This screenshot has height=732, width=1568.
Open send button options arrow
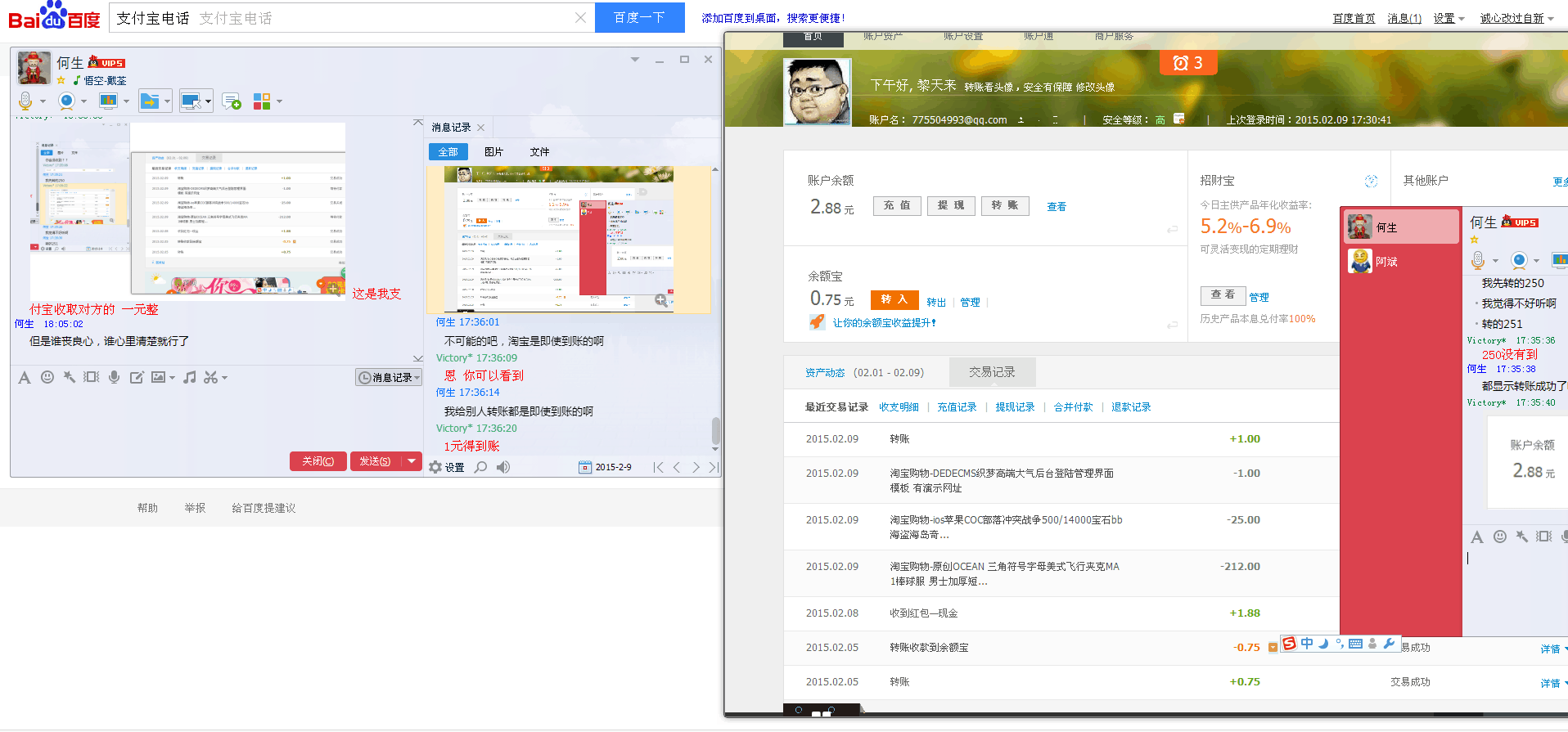412,461
